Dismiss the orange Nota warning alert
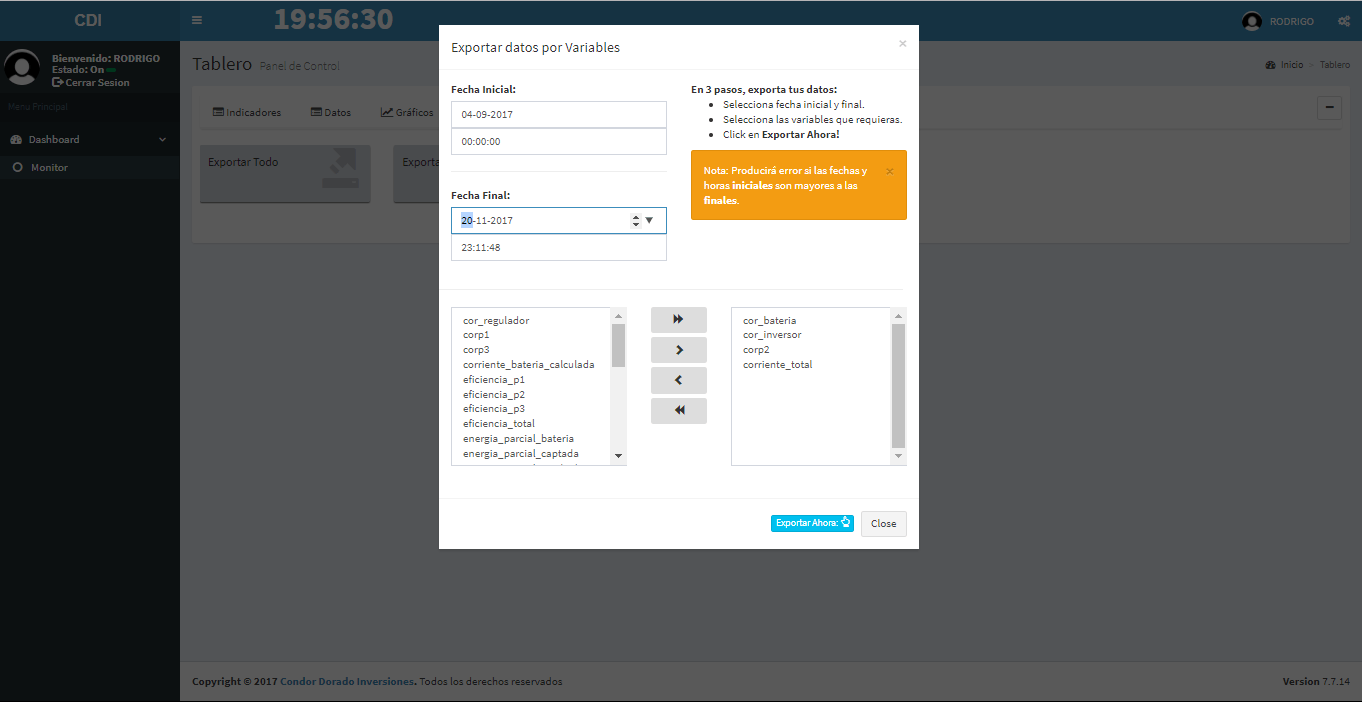Viewport: 1362px width, 702px height. 890,171
